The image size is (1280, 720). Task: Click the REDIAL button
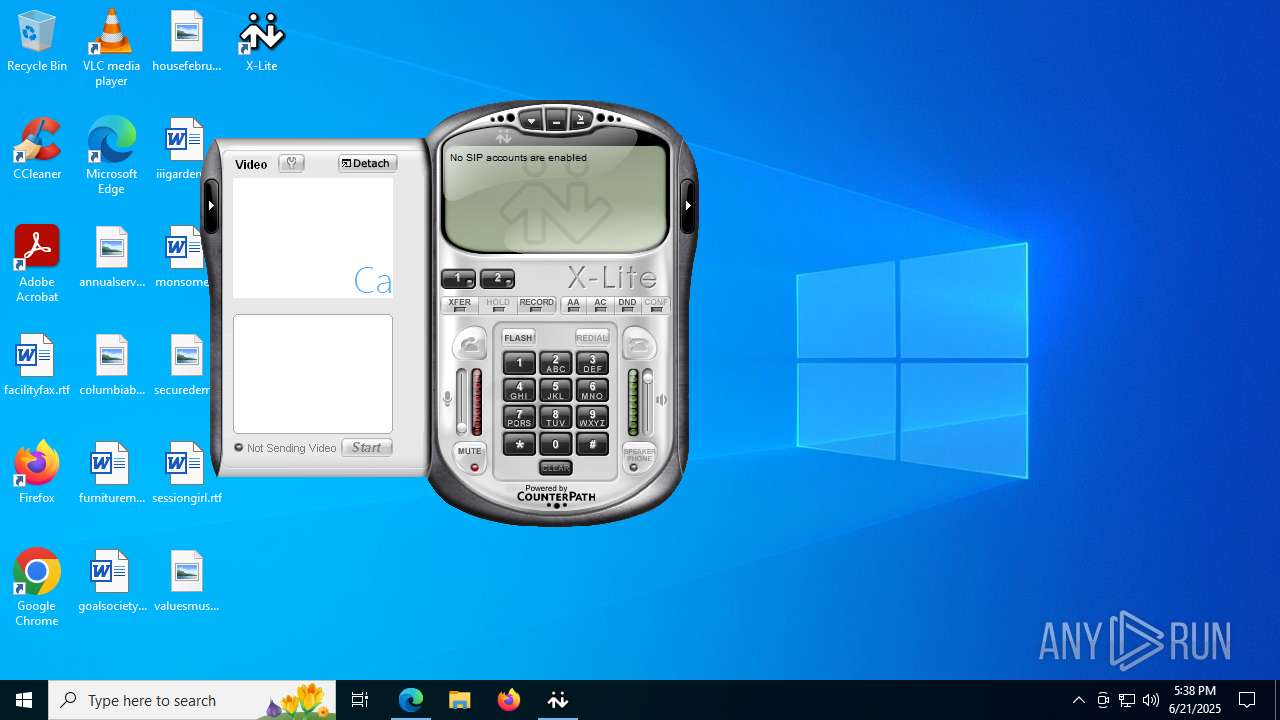pyautogui.click(x=592, y=337)
